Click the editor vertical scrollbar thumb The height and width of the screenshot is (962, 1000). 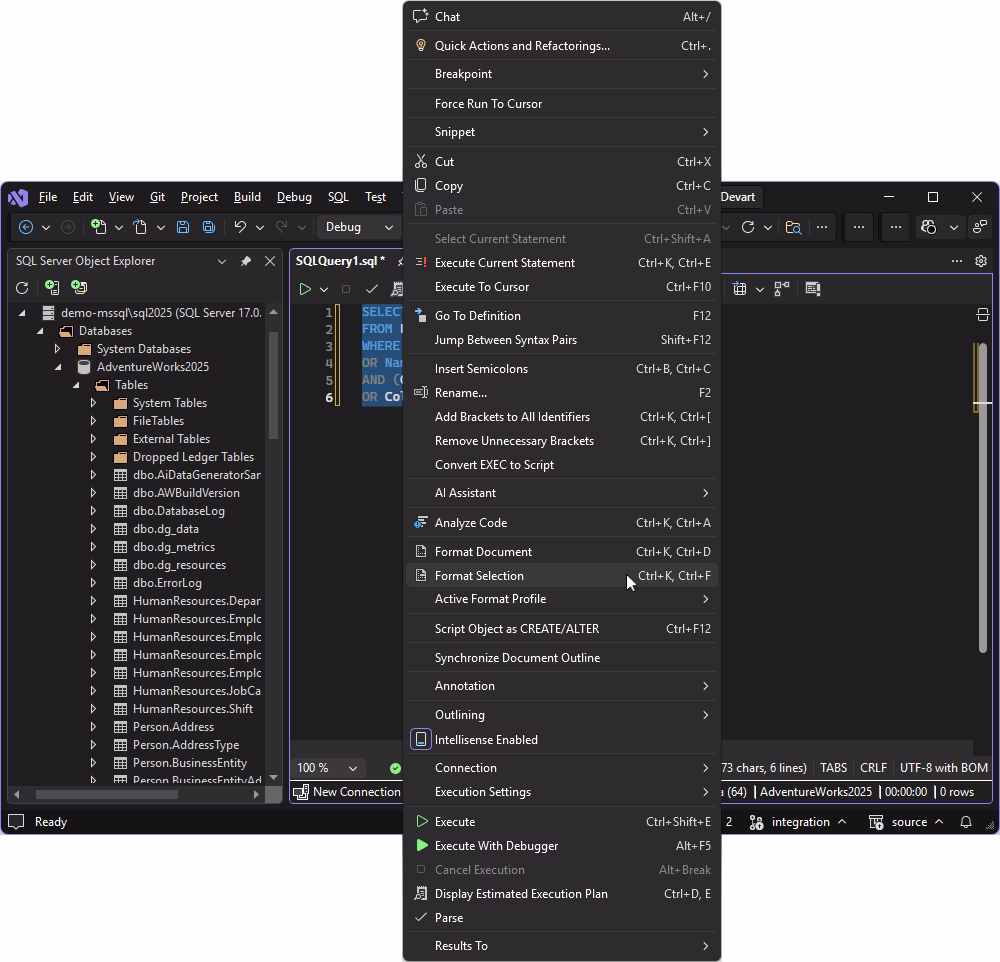tap(983, 498)
